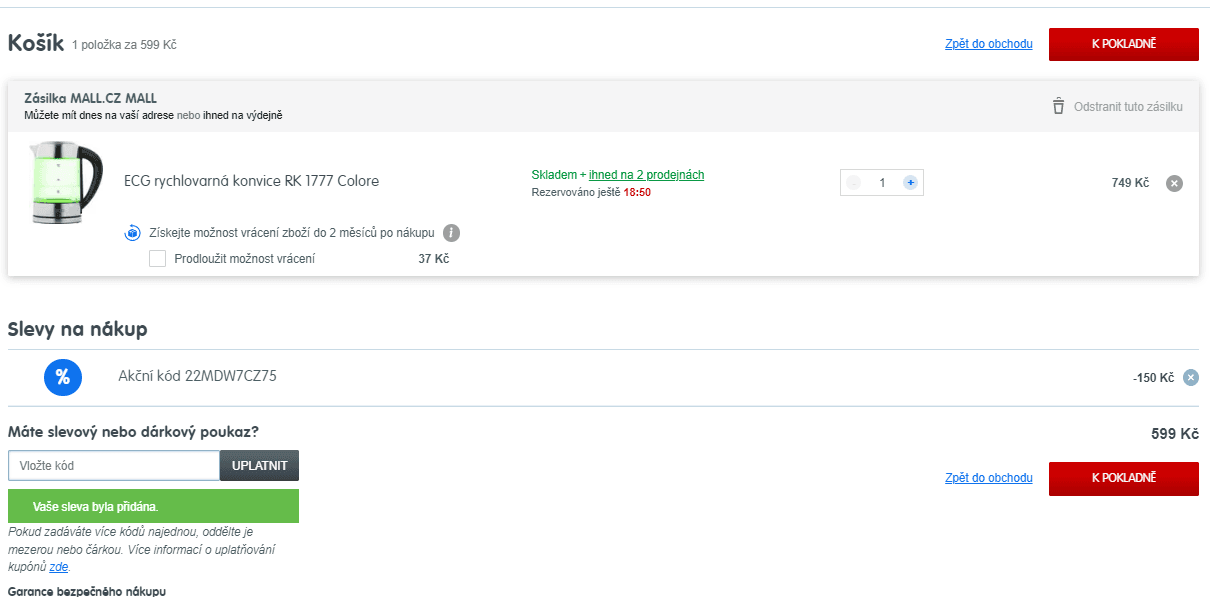Click the reservation timer 18:50

637,192
